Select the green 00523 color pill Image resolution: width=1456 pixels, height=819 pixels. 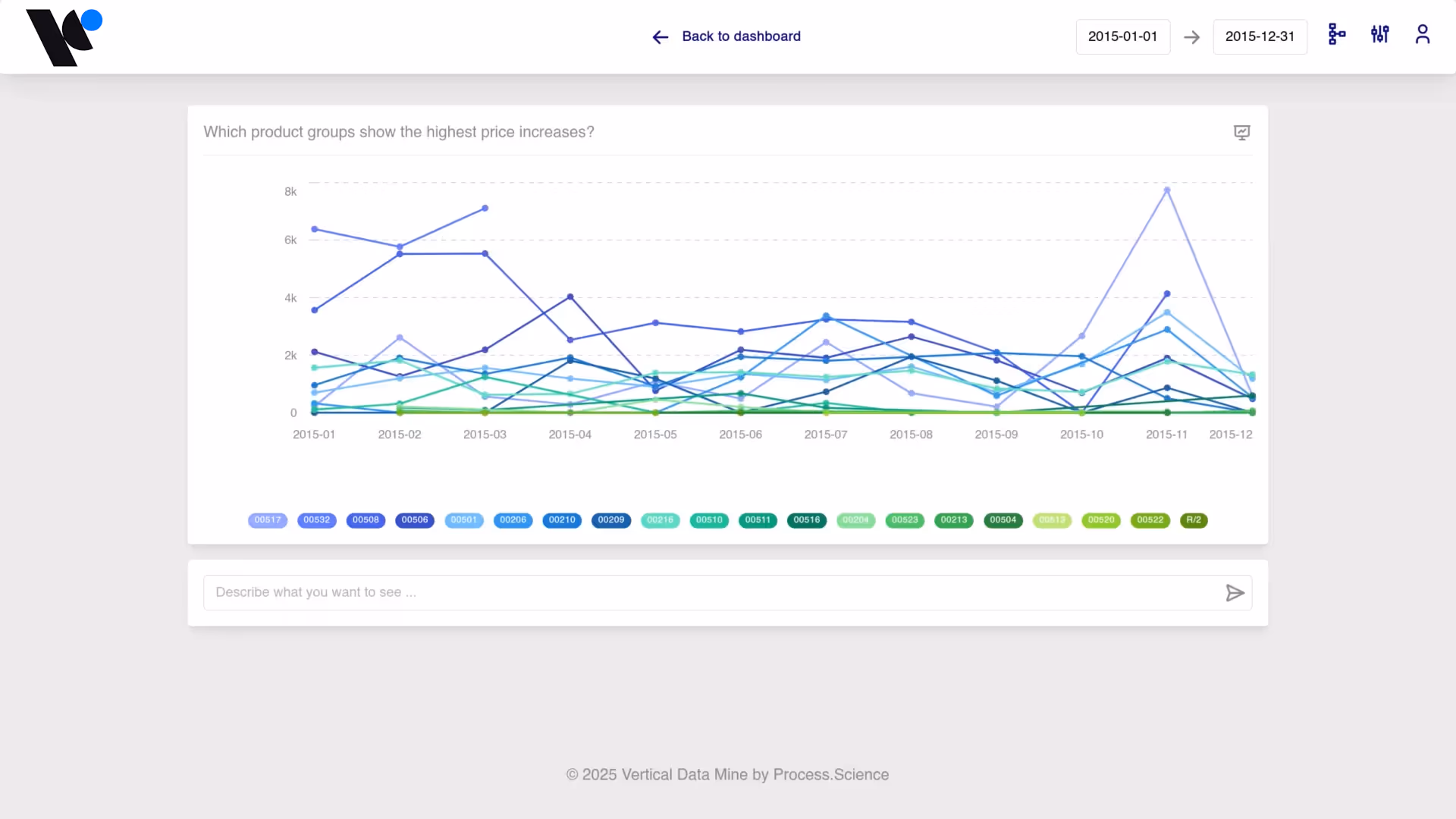[x=905, y=520]
